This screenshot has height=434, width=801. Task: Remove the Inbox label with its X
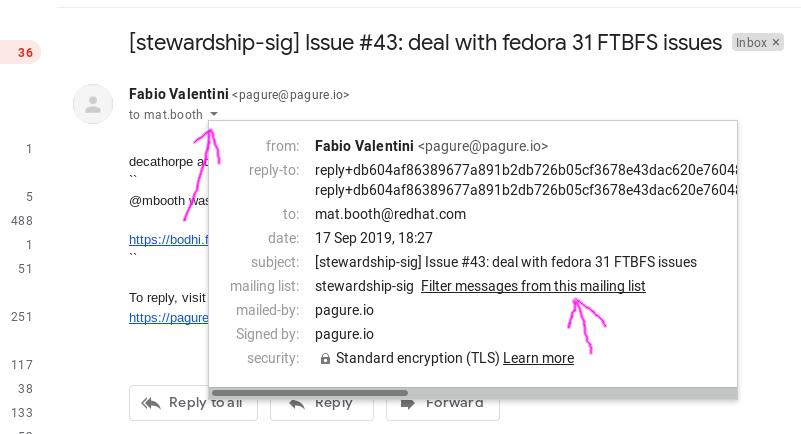(776, 43)
